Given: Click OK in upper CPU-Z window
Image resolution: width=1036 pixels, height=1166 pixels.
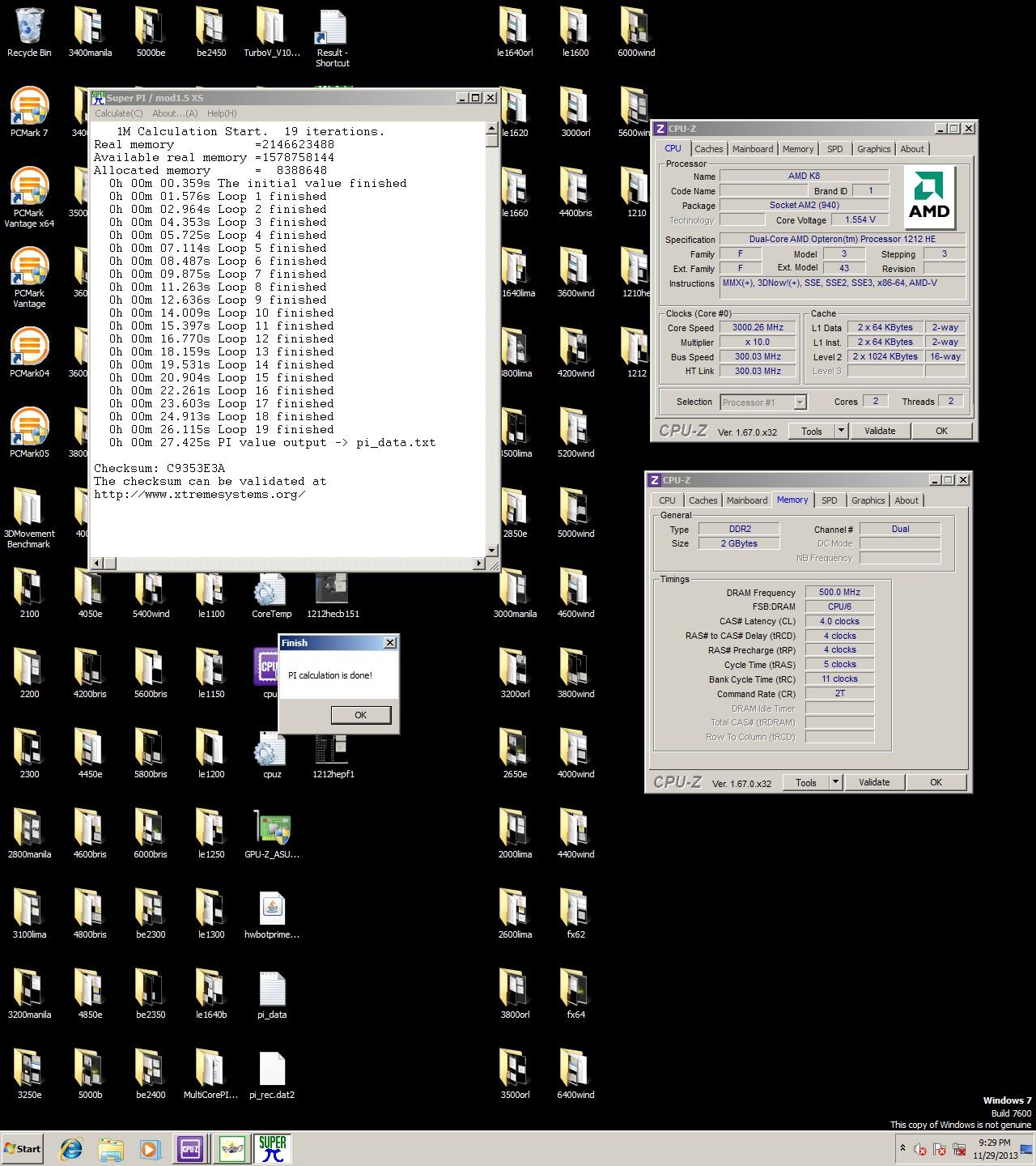Looking at the screenshot, I should (x=941, y=431).
